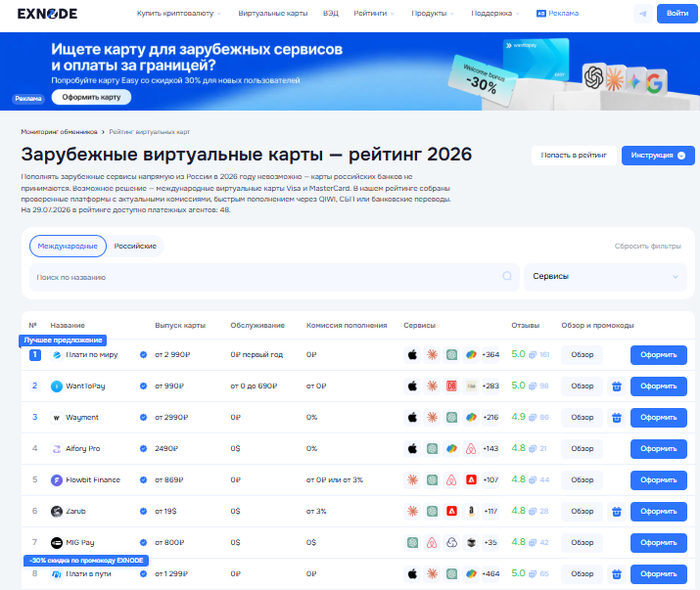Image resolution: width=700 pixels, height=590 pixels.
Task: Click the от 19$ value in Zarub row
Action: tap(166, 511)
